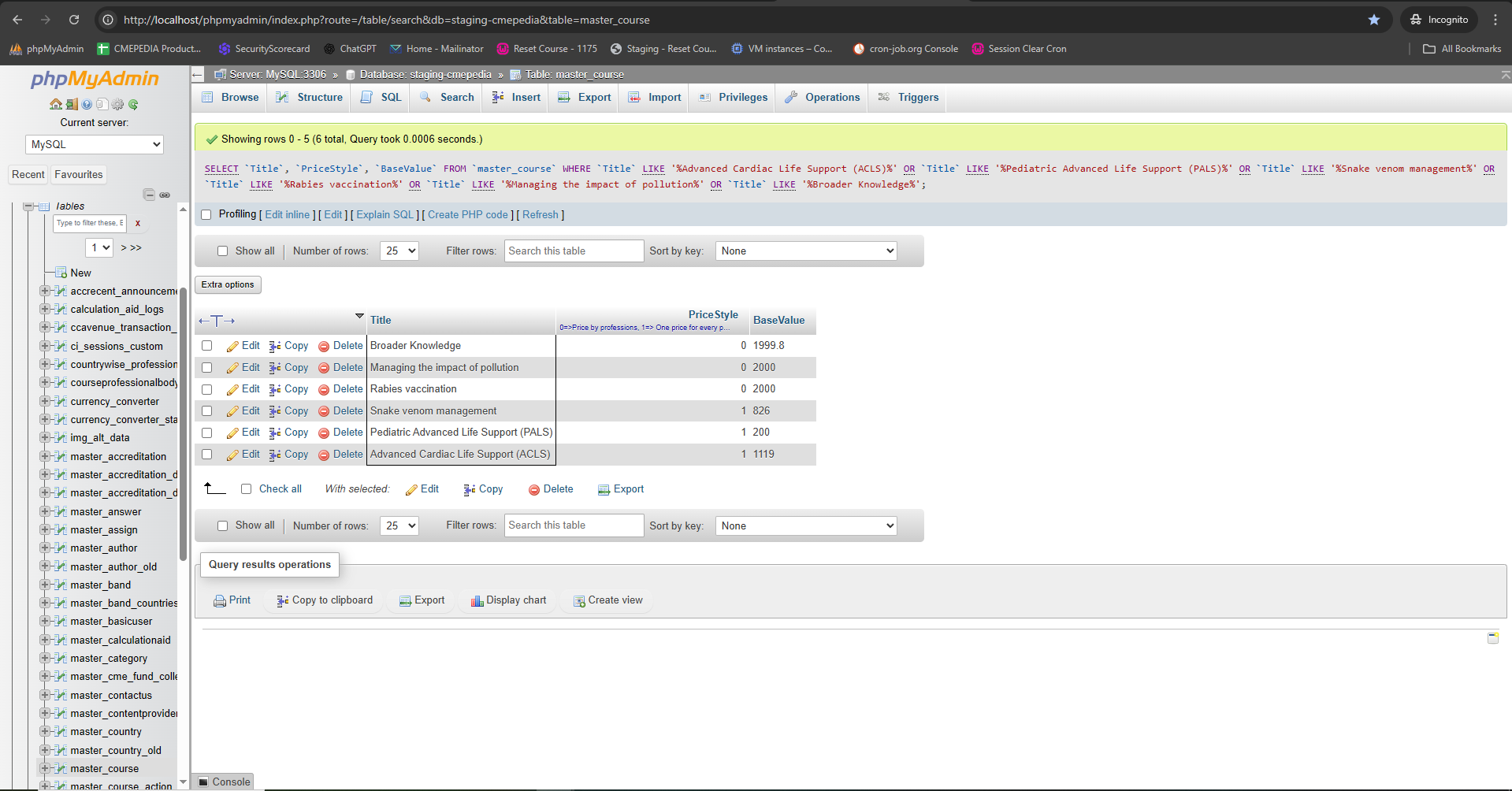This screenshot has height=791, width=1512.
Task: Select checkbox for Rabies vaccination row
Action: [207, 389]
